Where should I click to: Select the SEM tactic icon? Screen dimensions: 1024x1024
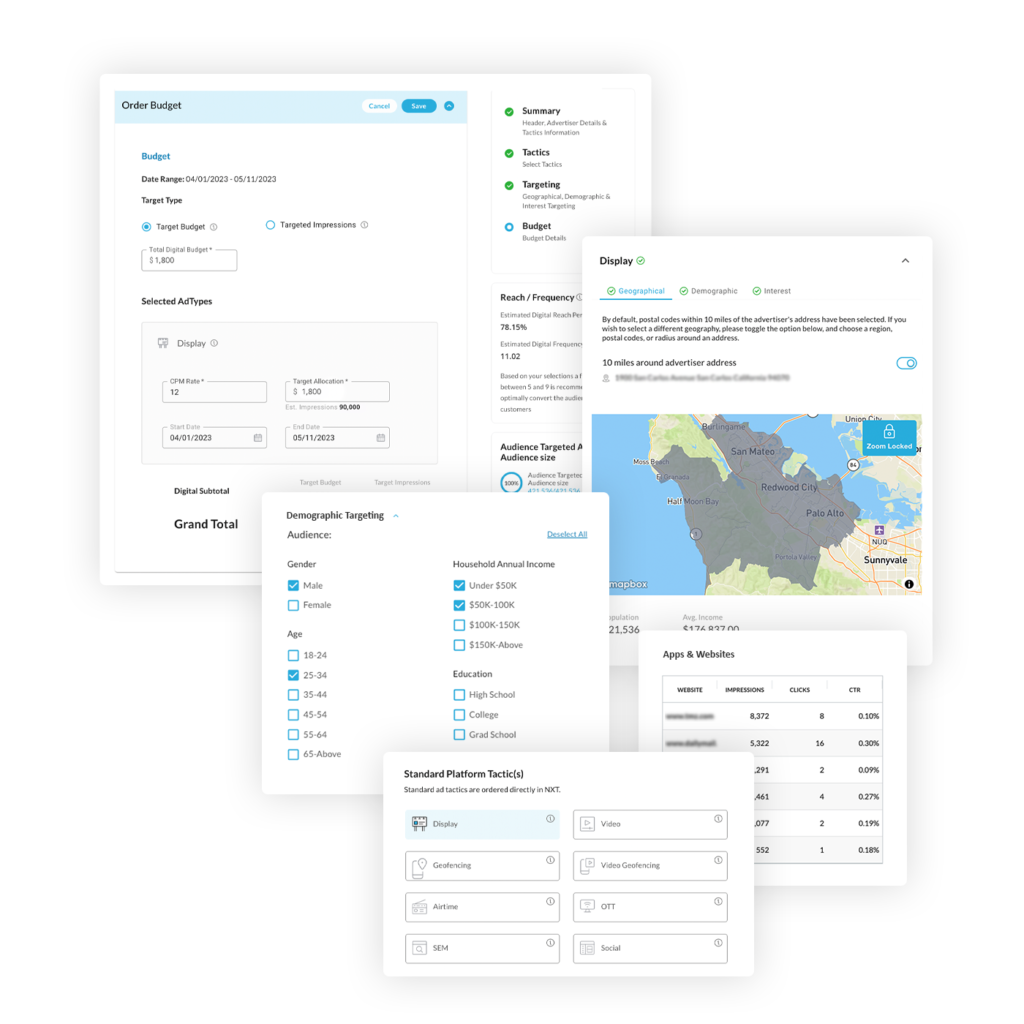419,948
